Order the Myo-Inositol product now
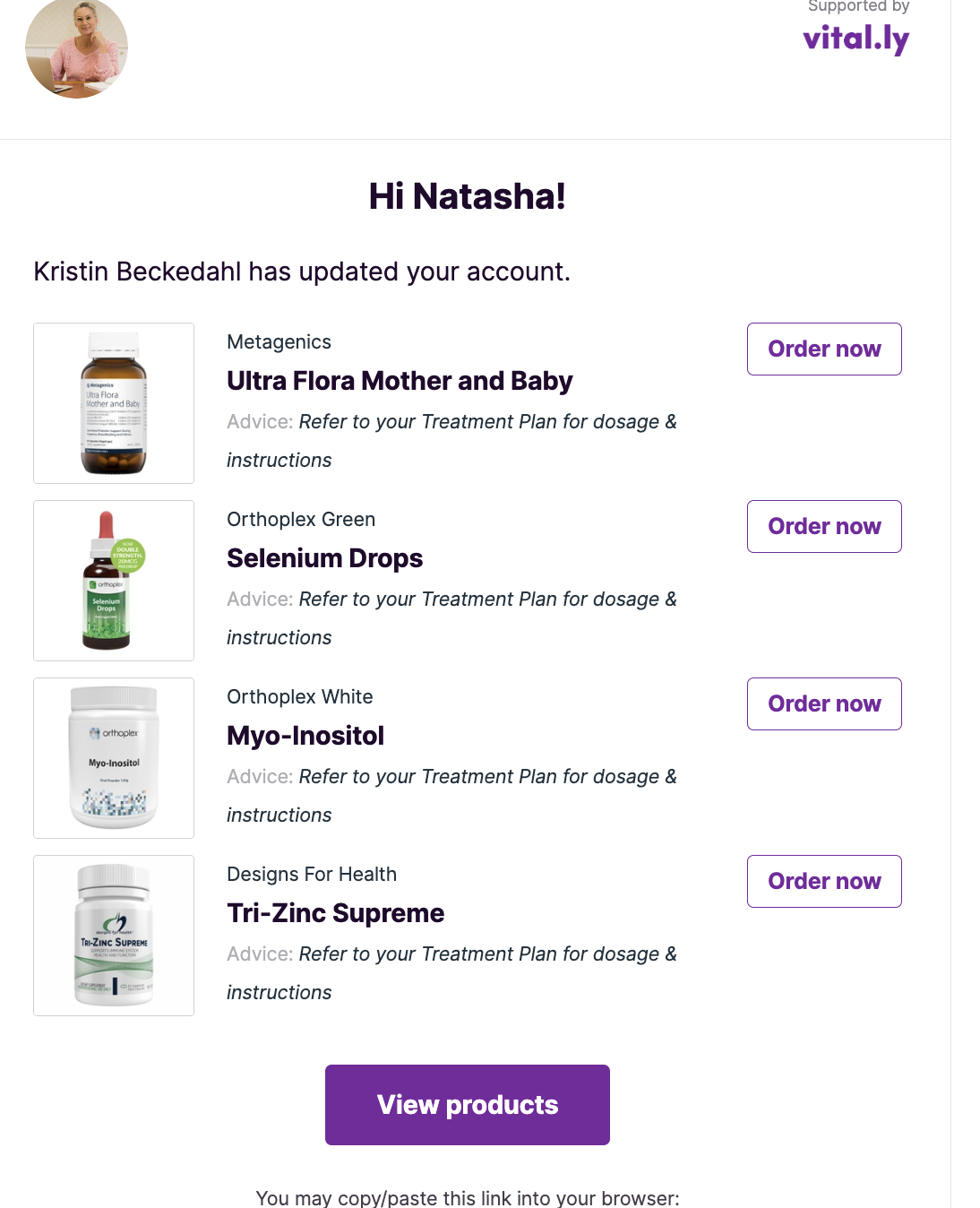This screenshot has width=980, height=1208. 824,703
